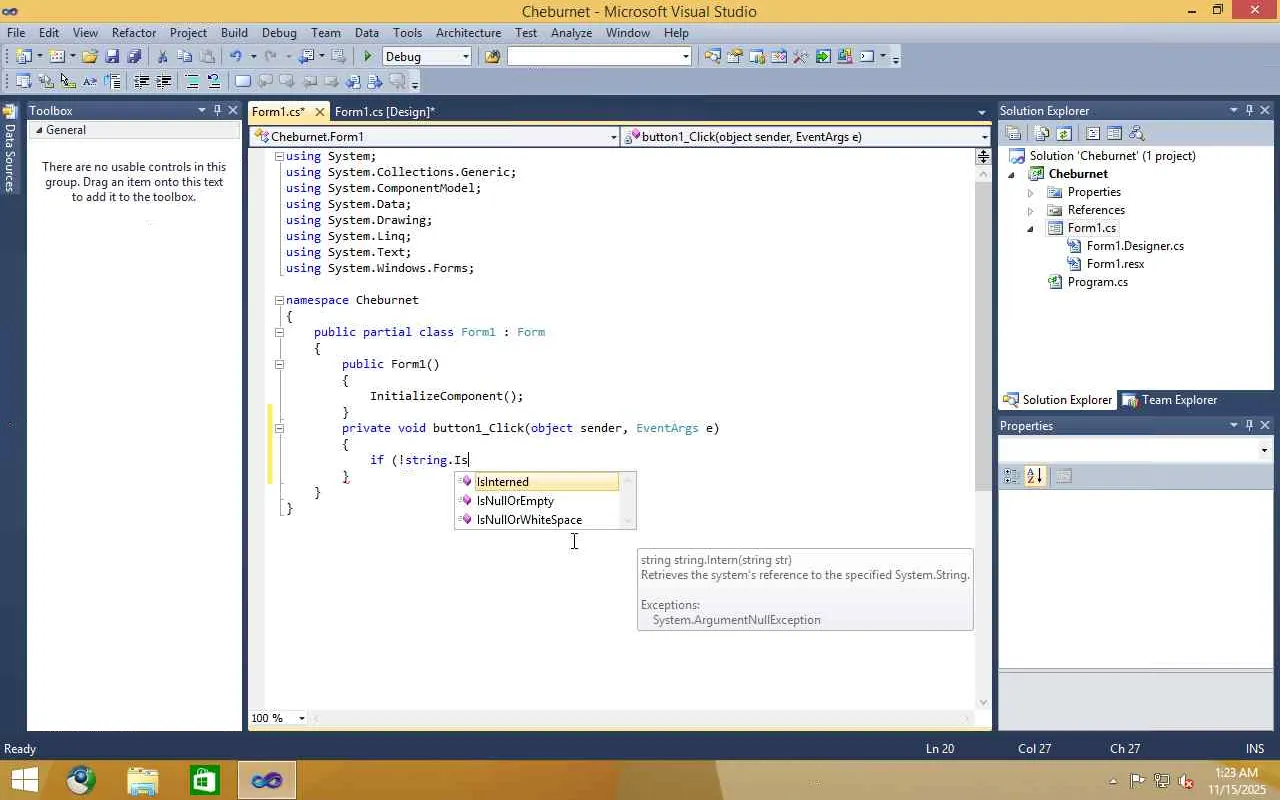Viewport: 1280px width, 800px height.
Task: Click the Undo arrow icon
Action: [236, 57]
